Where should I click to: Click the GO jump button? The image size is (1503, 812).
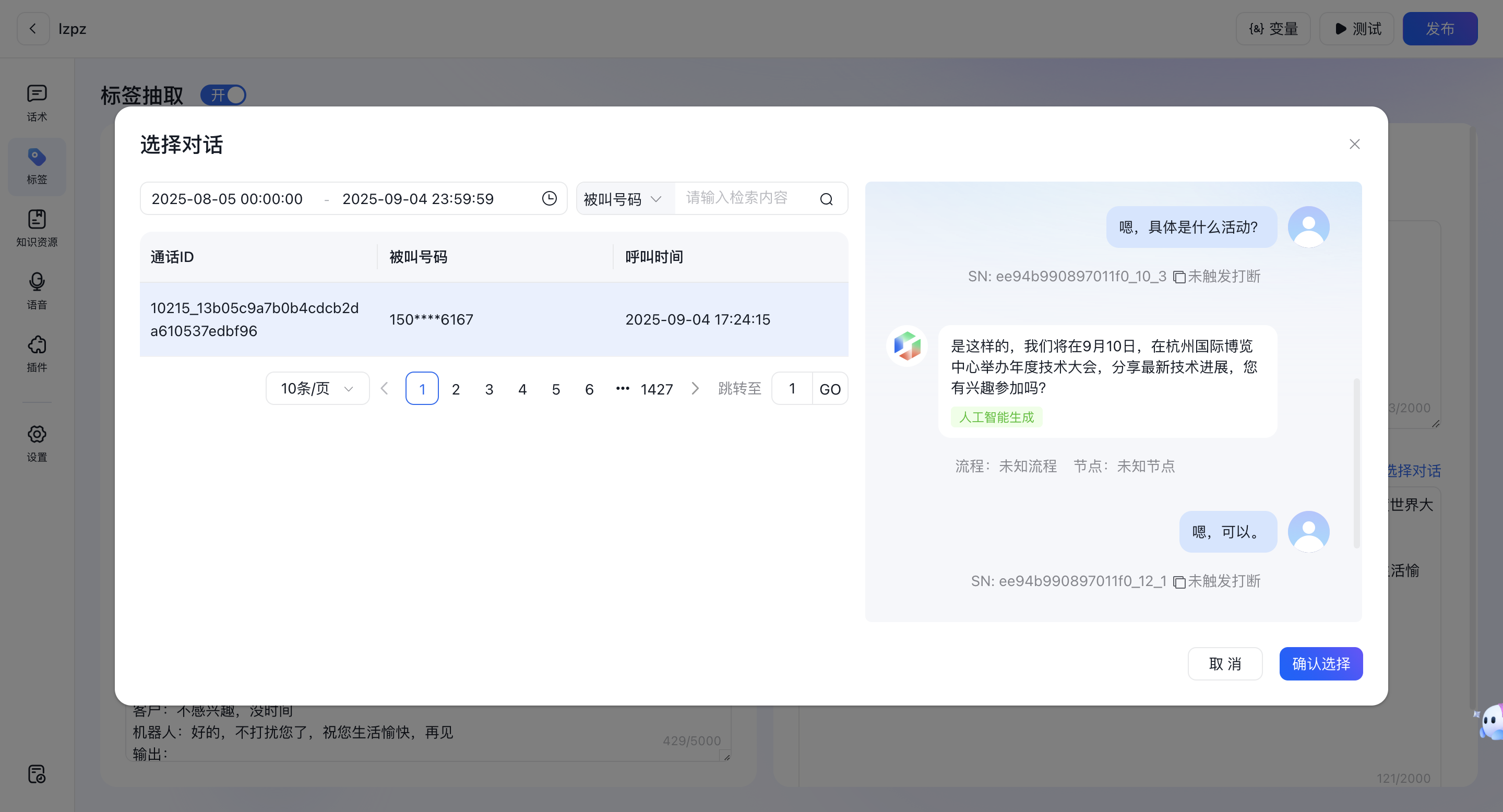point(830,389)
